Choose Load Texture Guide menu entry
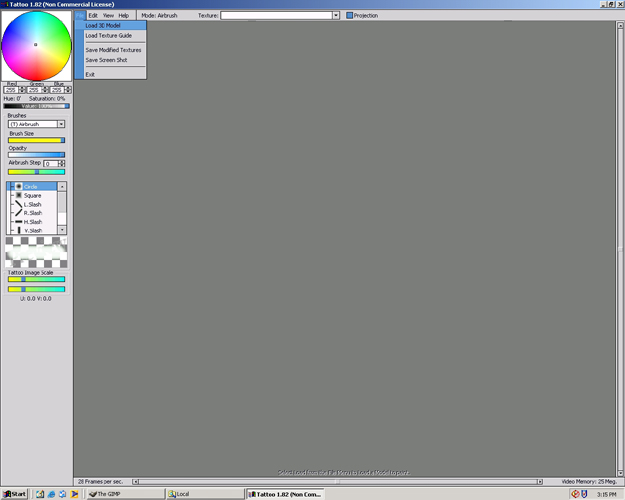The width and height of the screenshot is (625, 500). [110, 35]
